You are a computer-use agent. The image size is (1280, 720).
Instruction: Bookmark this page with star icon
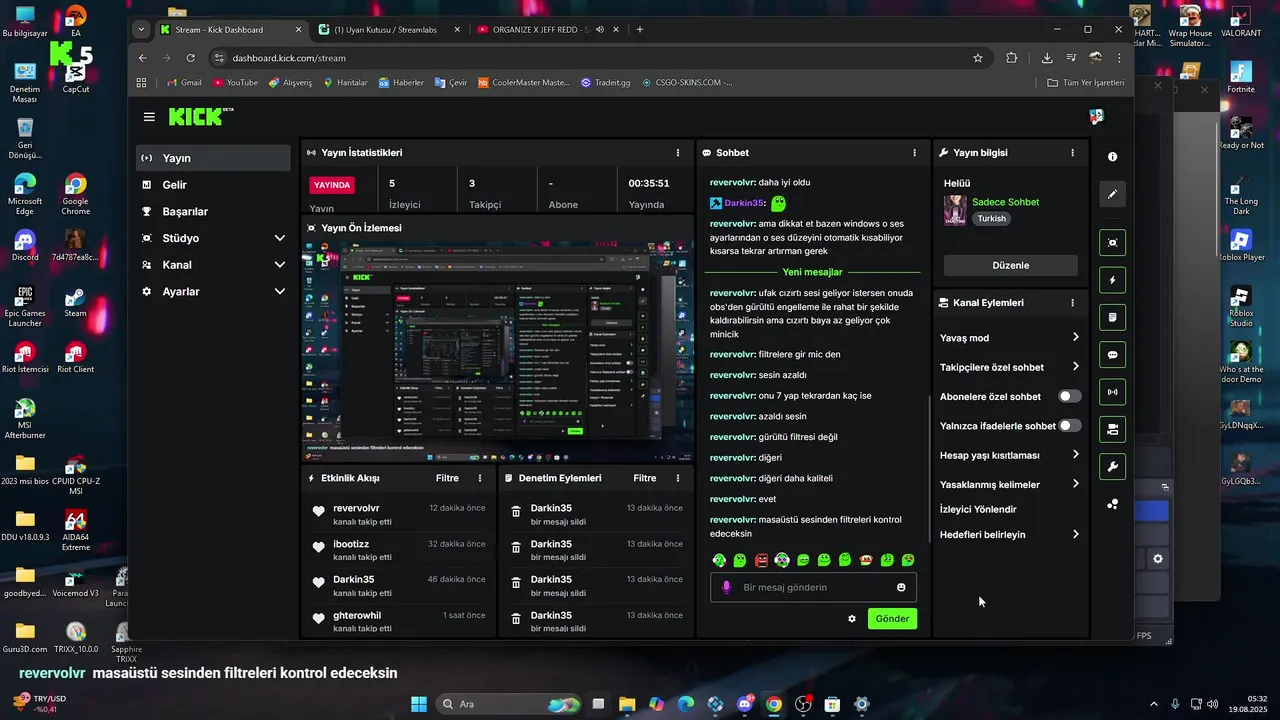(x=978, y=58)
